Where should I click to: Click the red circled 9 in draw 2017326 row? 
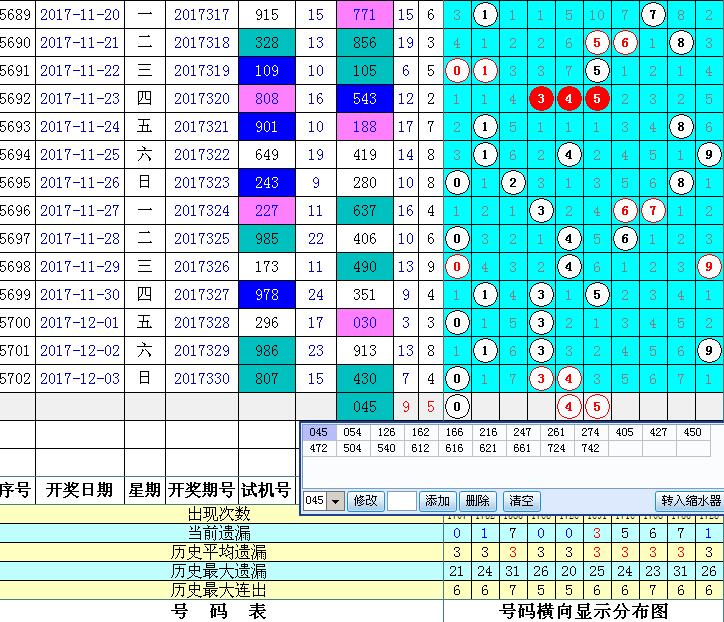point(708,267)
